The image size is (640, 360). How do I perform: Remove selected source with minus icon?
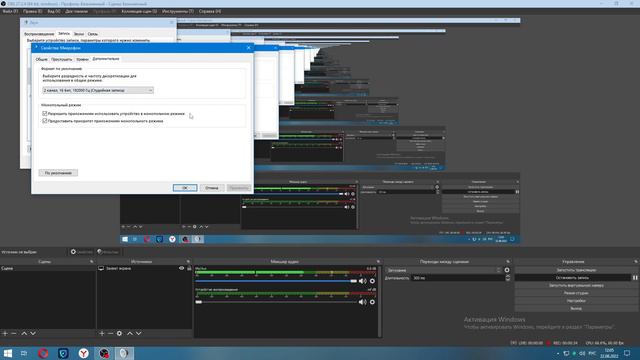pos(110,333)
